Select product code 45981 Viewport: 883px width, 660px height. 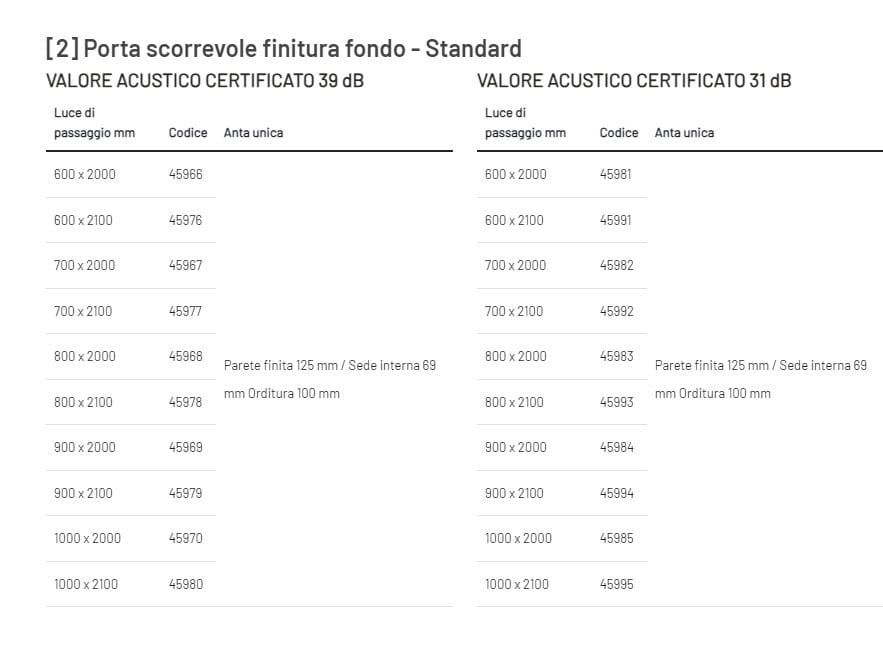pos(616,174)
